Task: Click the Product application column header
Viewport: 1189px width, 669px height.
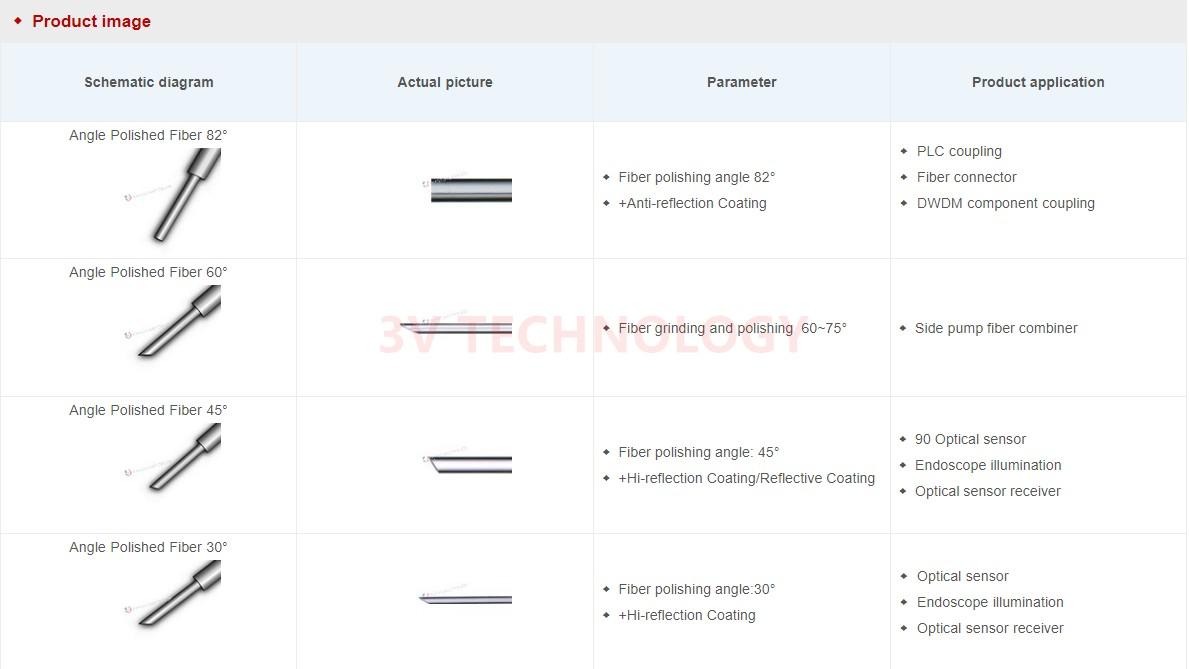Action: tap(1038, 82)
